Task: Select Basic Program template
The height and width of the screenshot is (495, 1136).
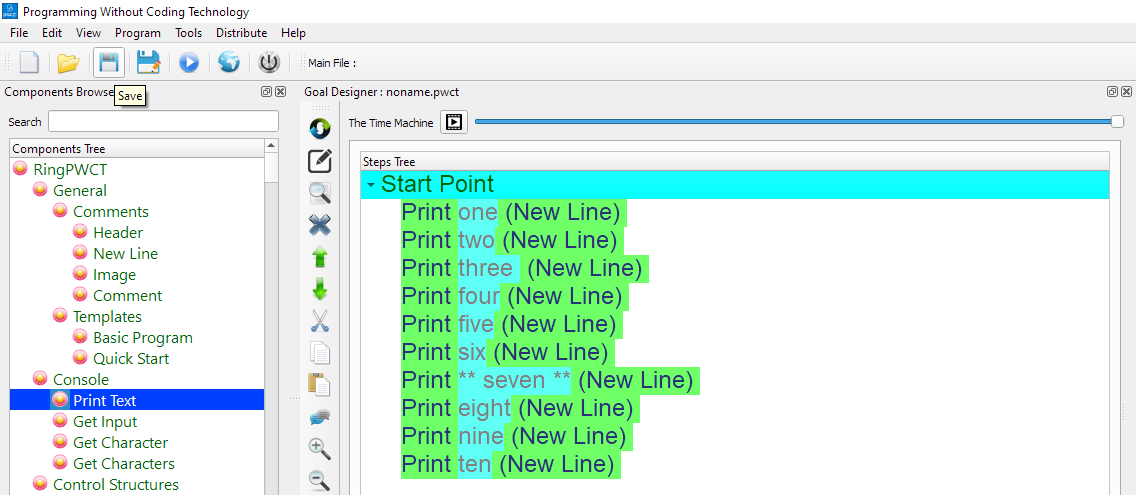Action: point(142,338)
